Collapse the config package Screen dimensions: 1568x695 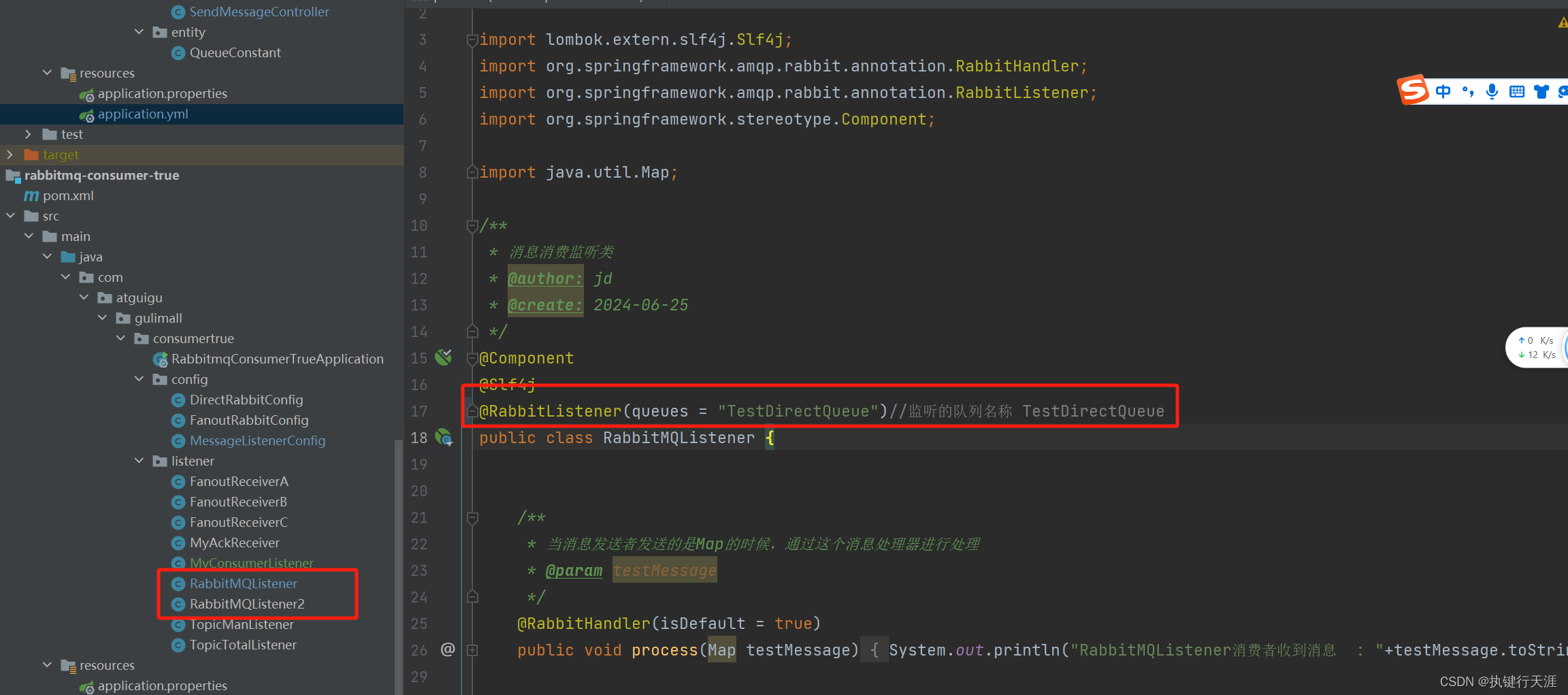point(139,379)
